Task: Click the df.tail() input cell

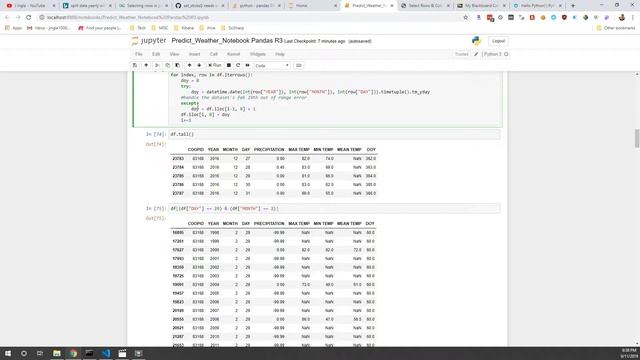Action: click(334, 134)
